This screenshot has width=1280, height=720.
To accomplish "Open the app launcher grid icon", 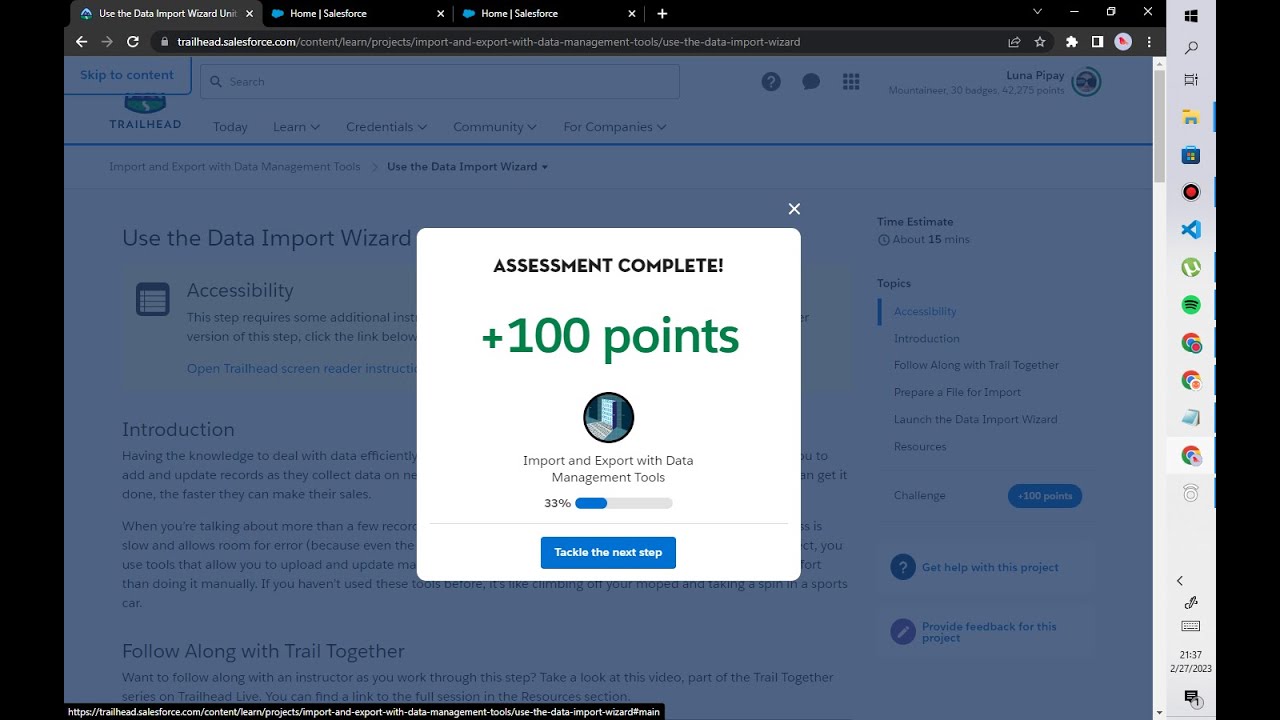I will click(x=851, y=82).
